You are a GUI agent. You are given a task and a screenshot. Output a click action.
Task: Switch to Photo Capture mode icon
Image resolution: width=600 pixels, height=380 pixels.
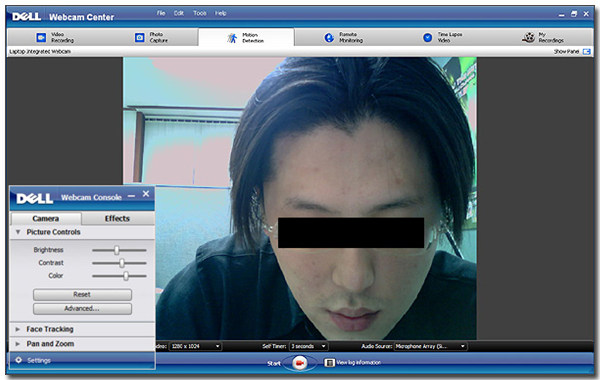140,37
